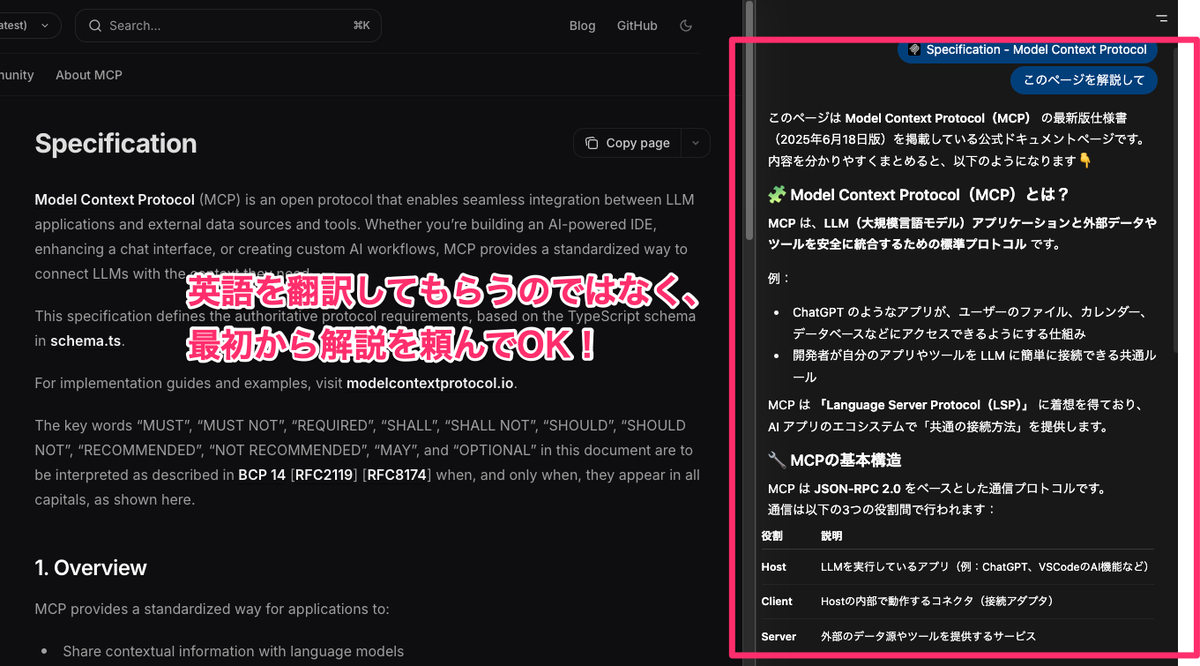
Task: Visit the modelcontextprotocol.io link
Action: pyautogui.click(x=432, y=383)
